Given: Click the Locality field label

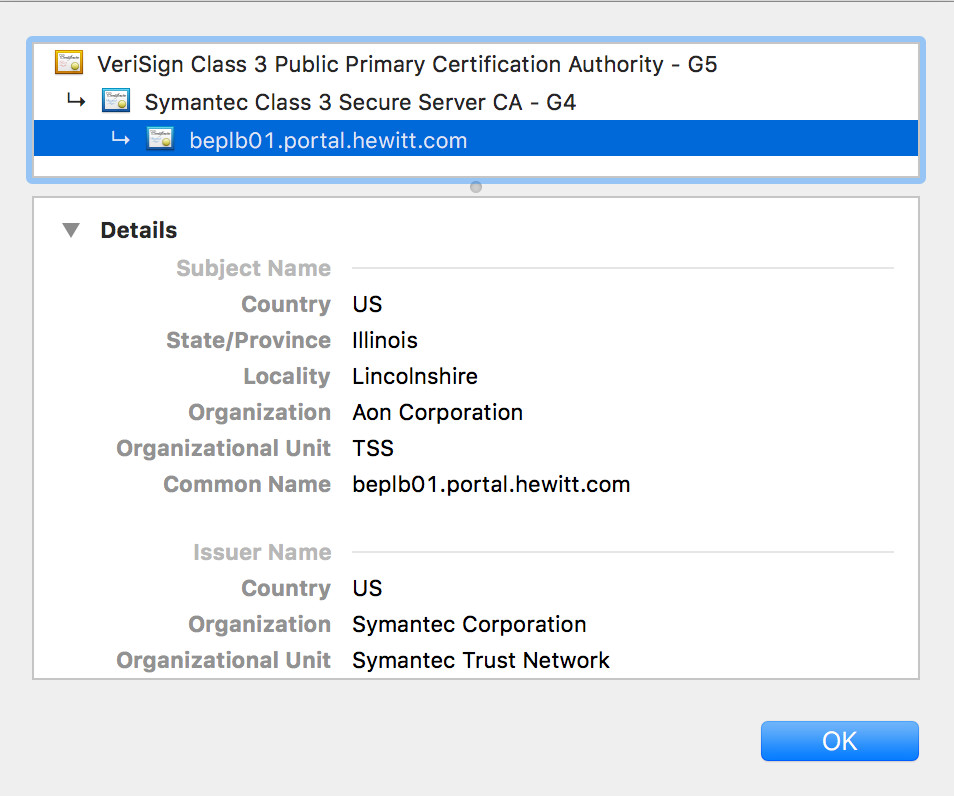Looking at the screenshot, I should (287, 376).
